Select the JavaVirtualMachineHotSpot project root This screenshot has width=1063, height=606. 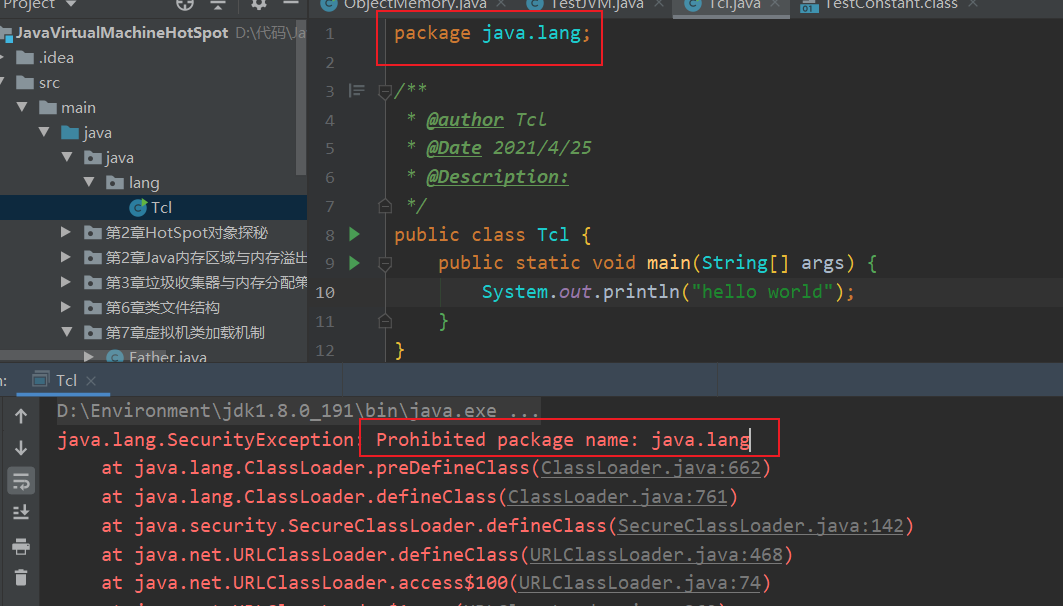click(x=121, y=33)
